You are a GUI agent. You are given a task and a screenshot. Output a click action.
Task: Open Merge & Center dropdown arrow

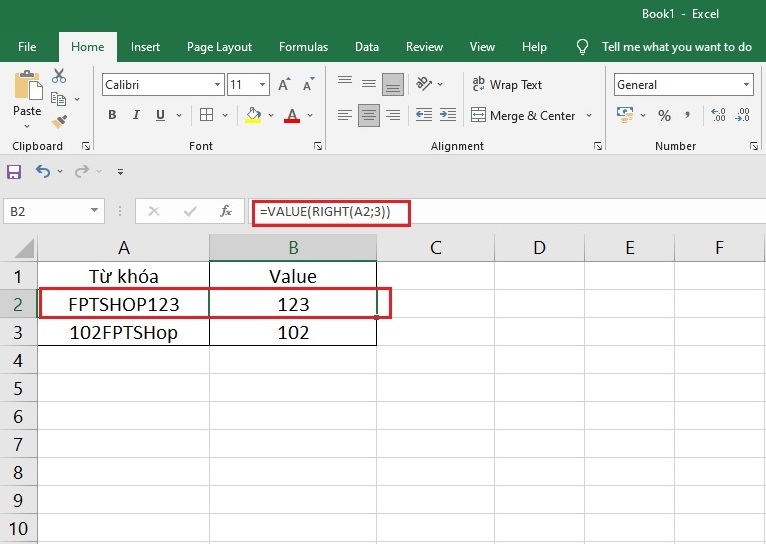[x=589, y=116]
